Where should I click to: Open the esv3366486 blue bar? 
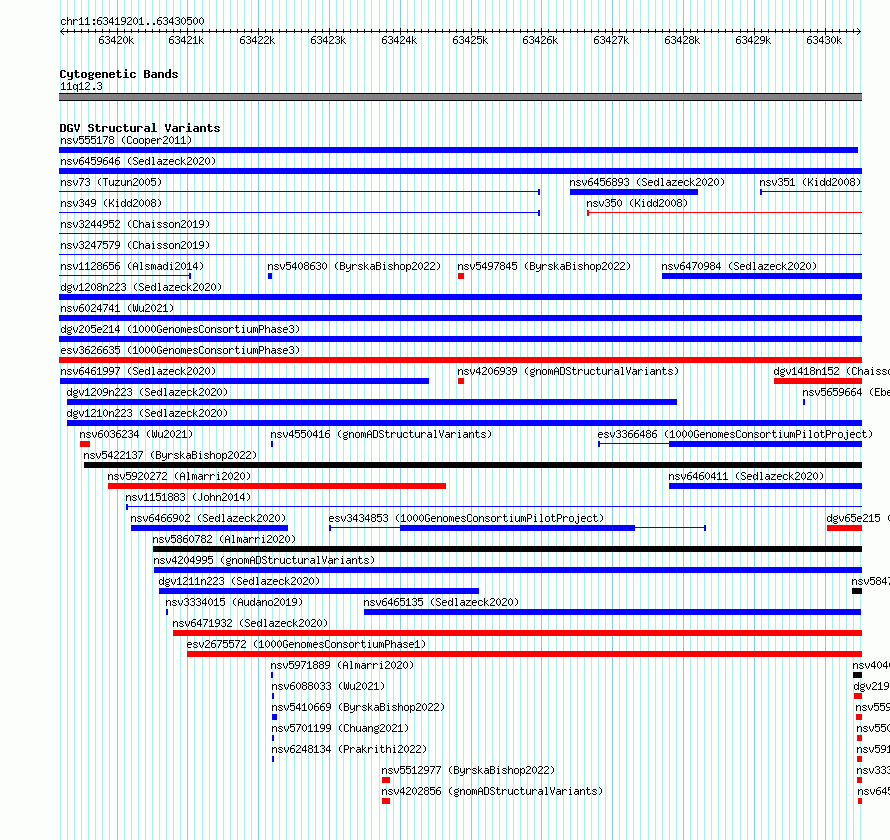765,444
